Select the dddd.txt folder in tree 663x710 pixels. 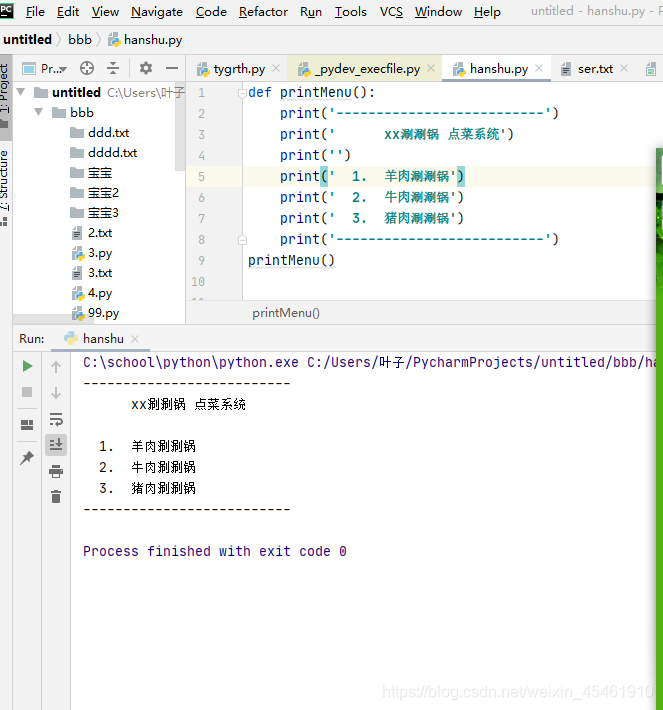[104, 153]
